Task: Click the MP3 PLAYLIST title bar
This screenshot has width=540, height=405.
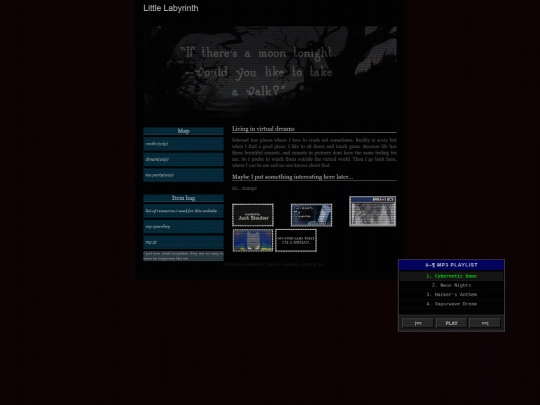Action: 451,265
